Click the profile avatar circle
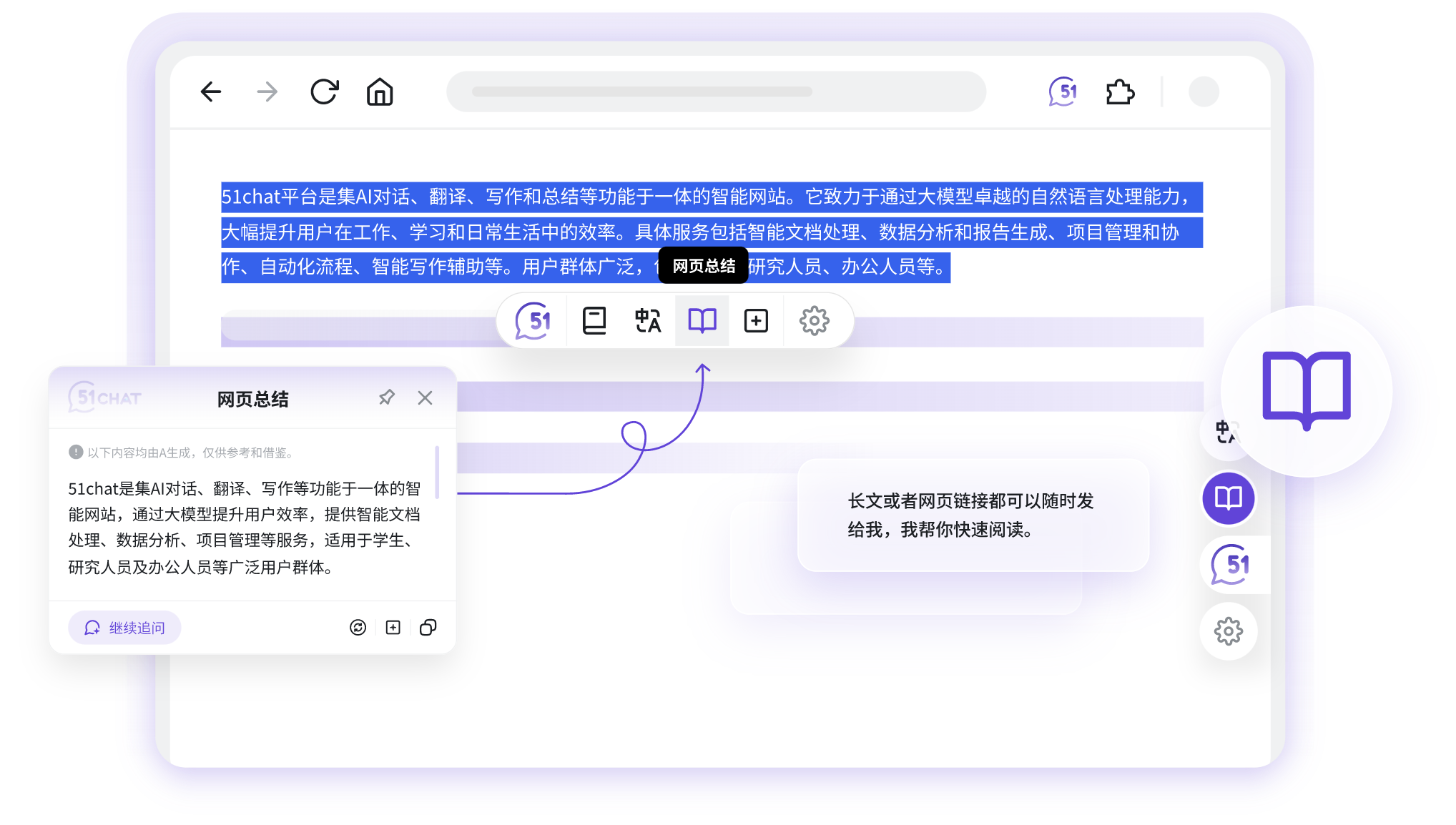1456x825 pixels. point(1204,92)
